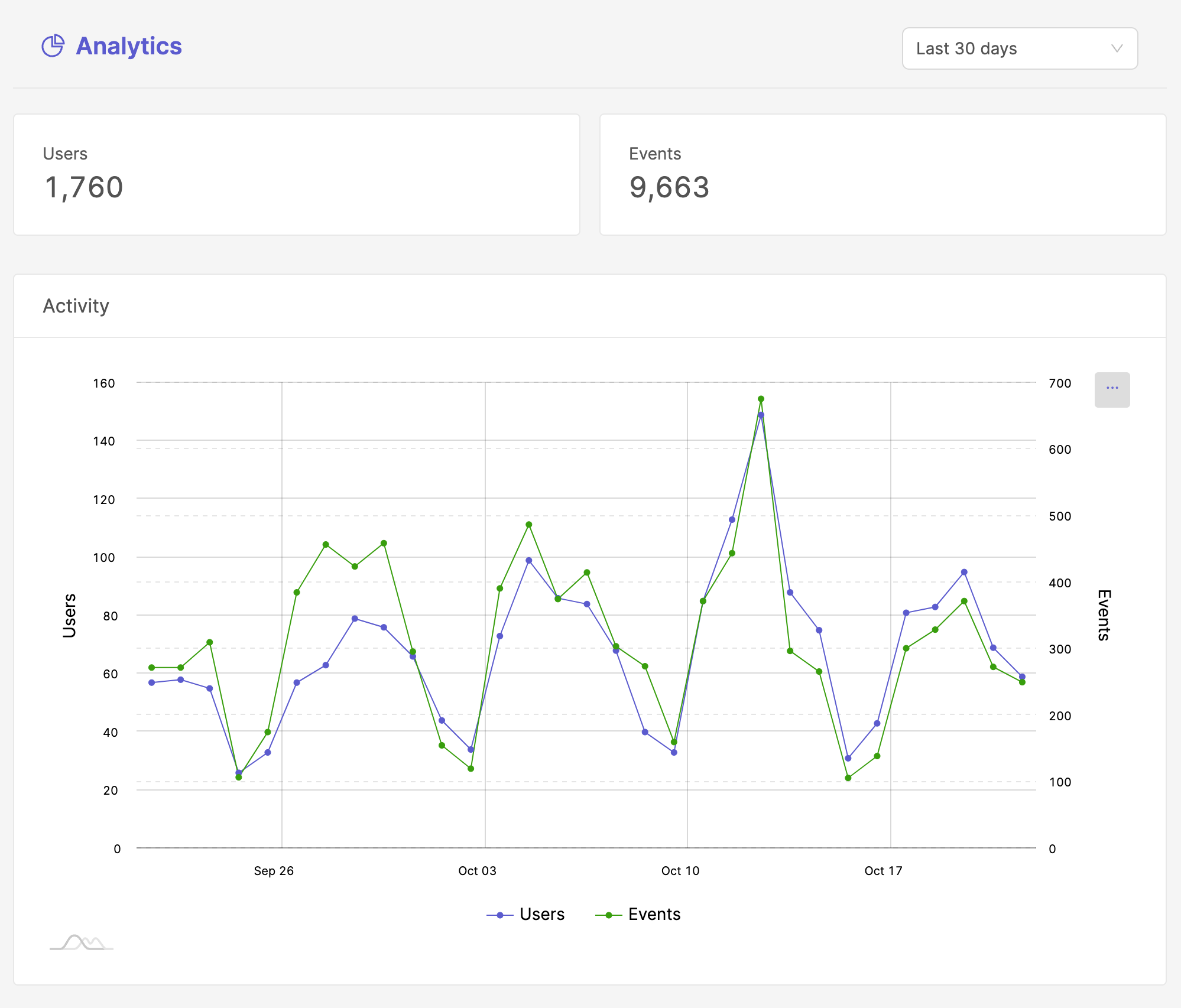
Task: Click the Events legend marker icon
Action: tap(609, 915)
